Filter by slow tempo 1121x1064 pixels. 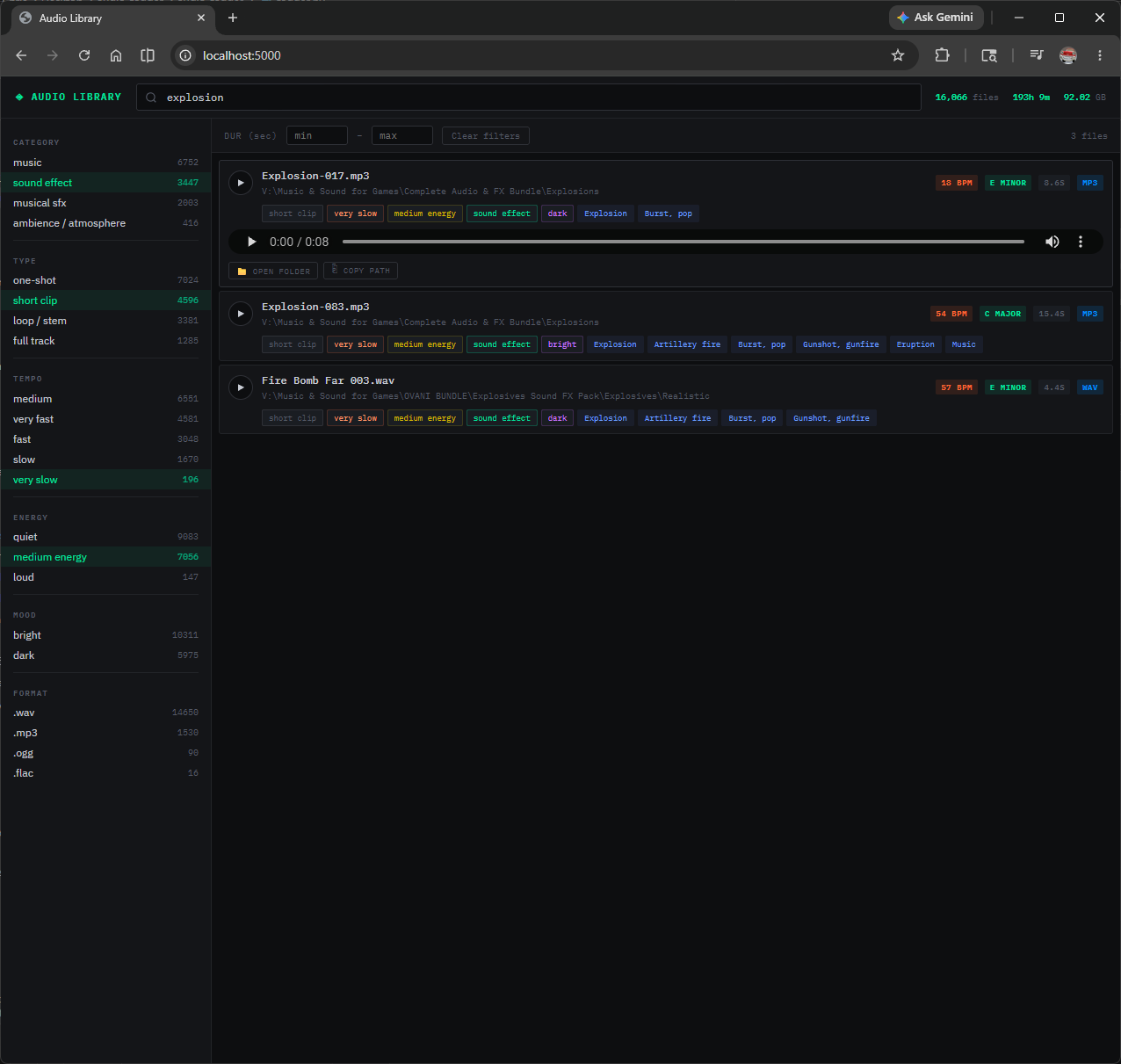click(105, 460)
